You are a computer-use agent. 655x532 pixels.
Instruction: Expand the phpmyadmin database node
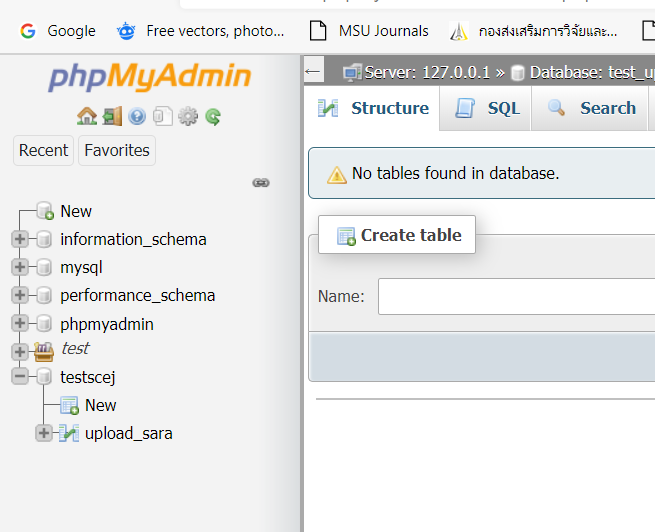tap(20, 323)
